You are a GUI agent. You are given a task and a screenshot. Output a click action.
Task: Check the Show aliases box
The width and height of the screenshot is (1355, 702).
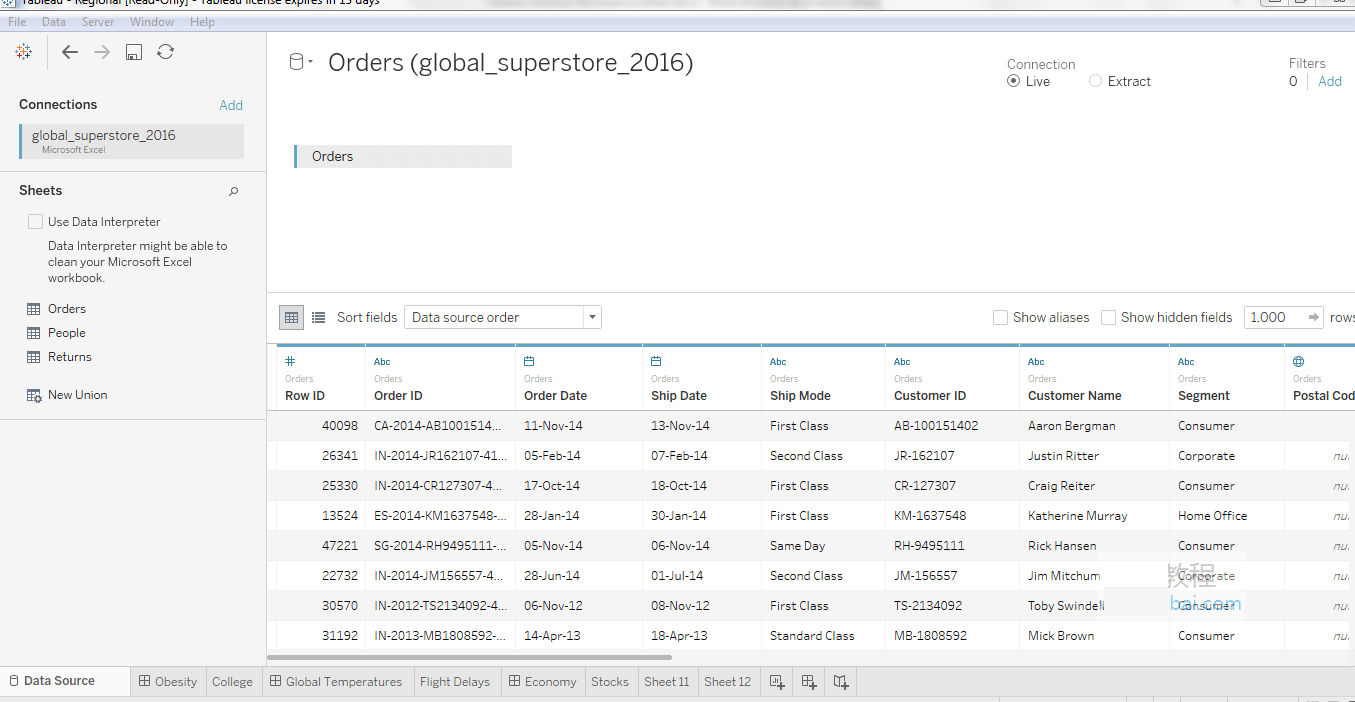click(x=1000, y=317)
